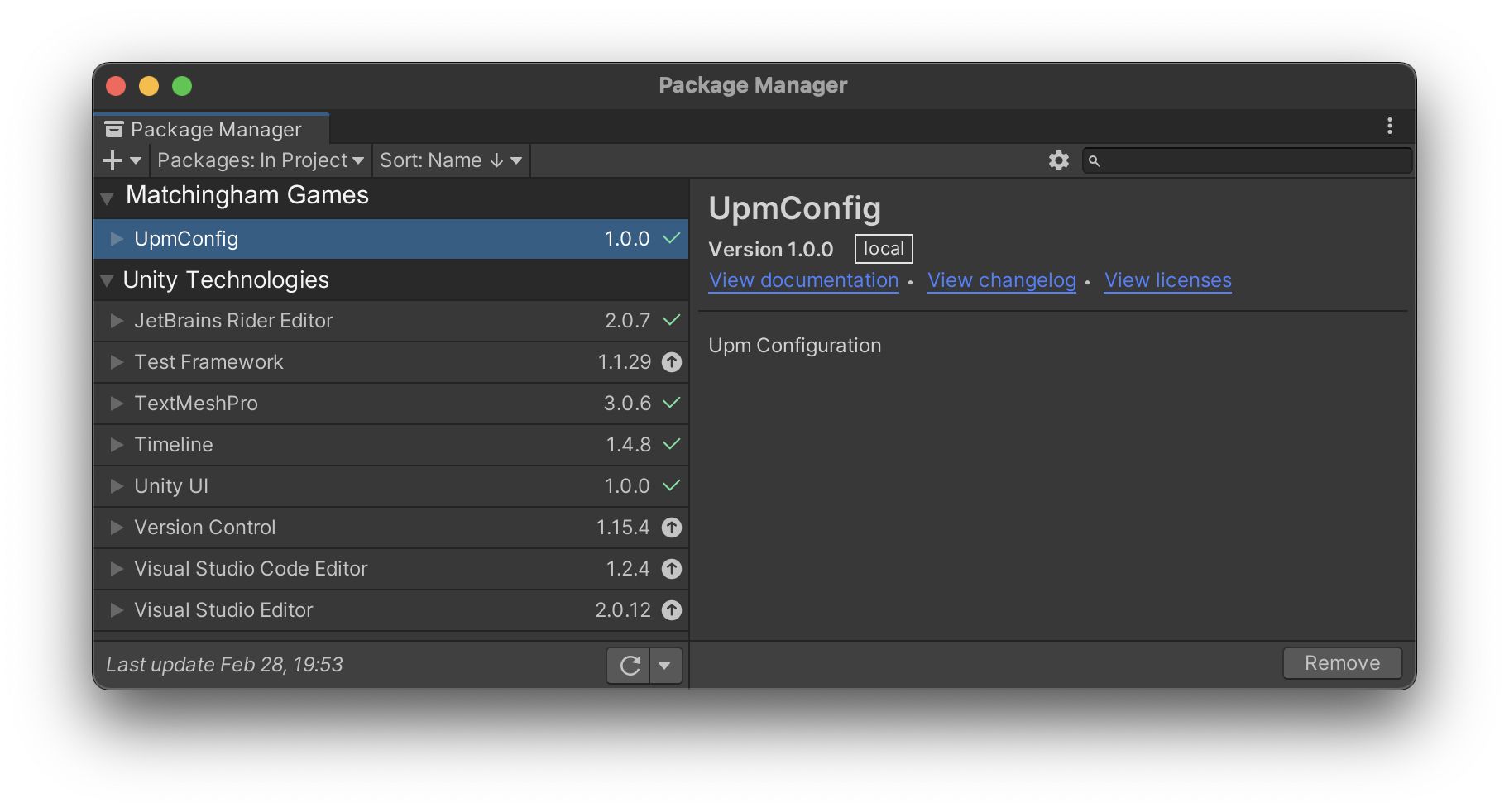Click the Last update Feb 28 status text
This screenshot has height=812, width=1509.
[224, 665]
